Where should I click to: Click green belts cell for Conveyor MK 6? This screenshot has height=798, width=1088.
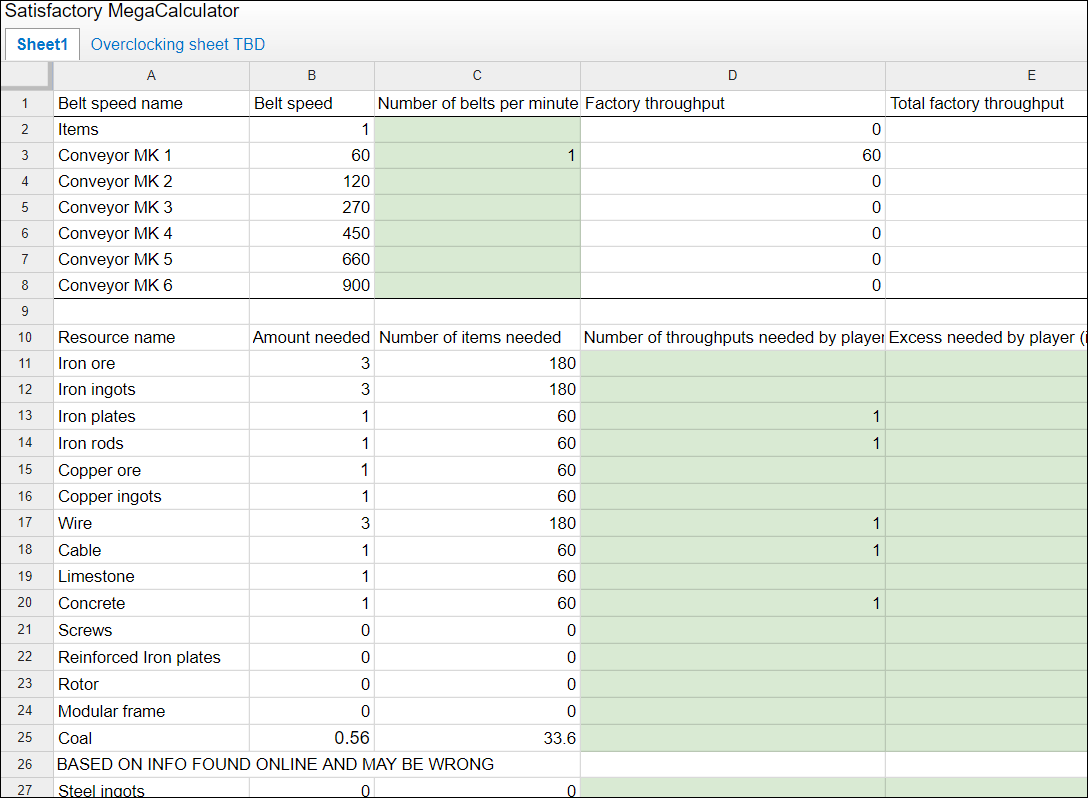(x=477, y=286)
